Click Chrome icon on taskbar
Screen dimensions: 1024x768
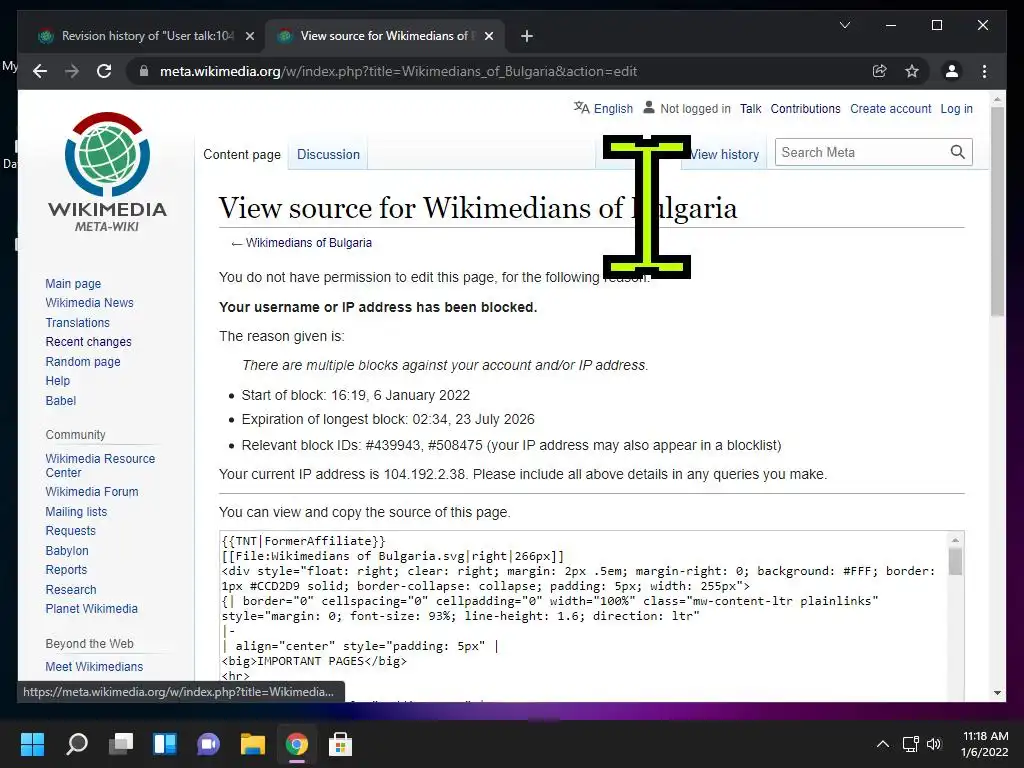tap(296, 744)
